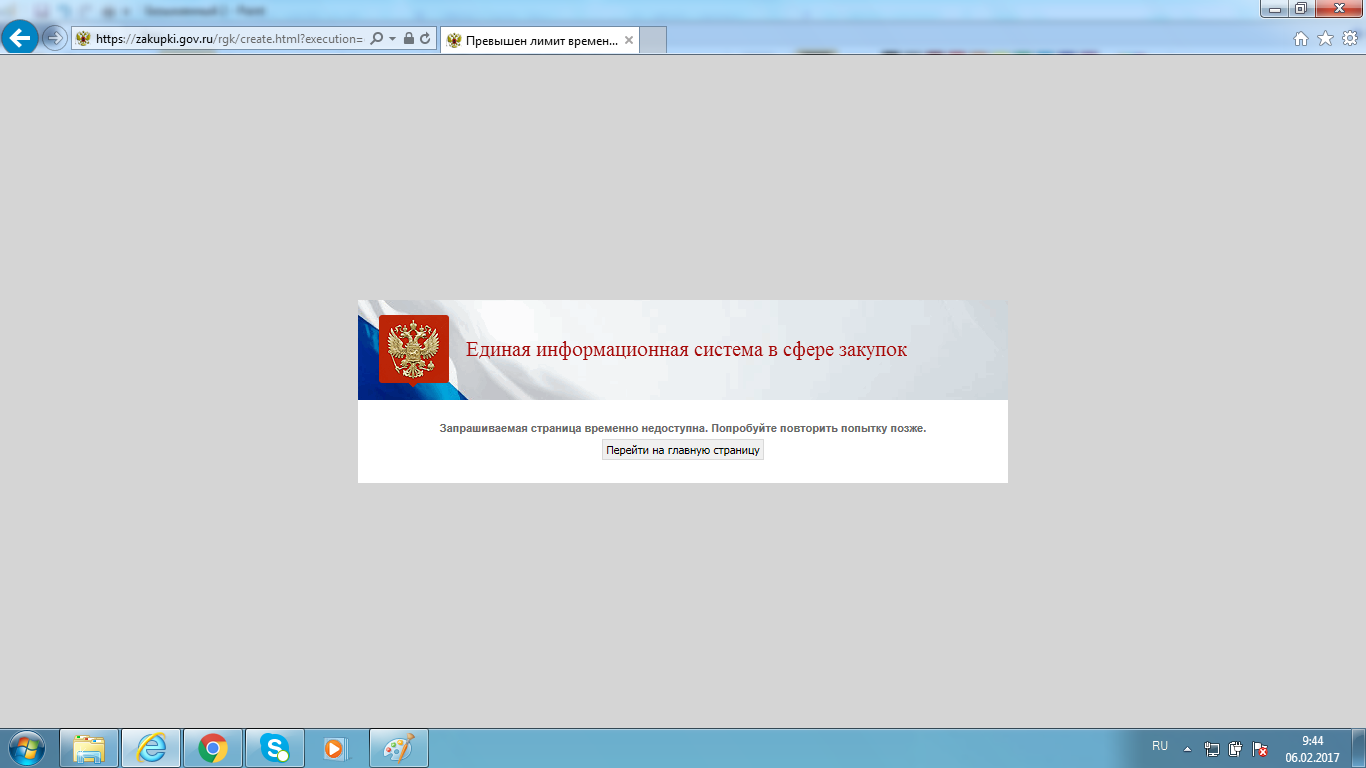Open the Home page icon
The image size is (1366, 768).
[x=1300, y=39]
